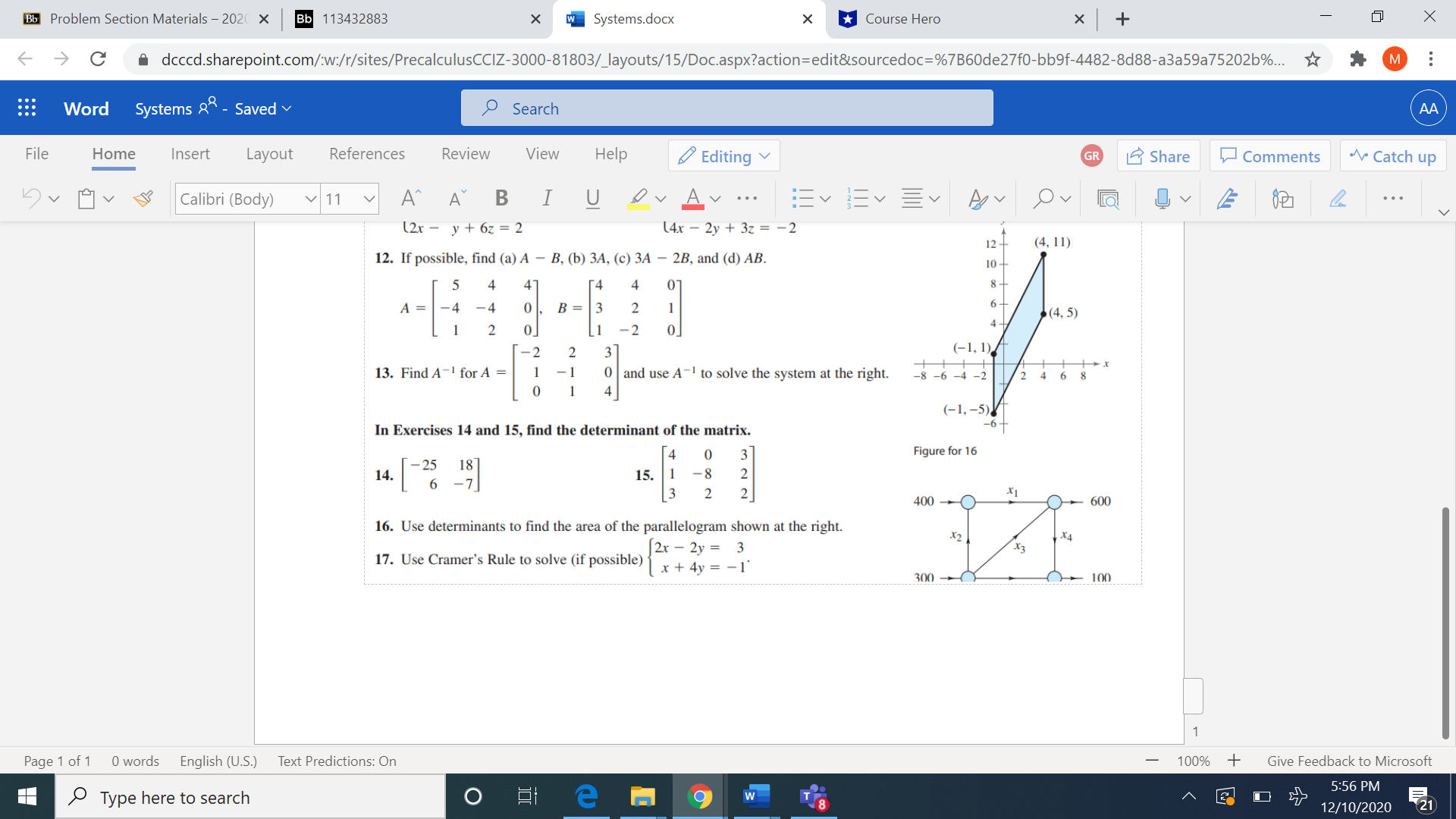Viewport: 1456px width, 819px height.
Task: Select the Home ribbon tab
Action: [x=112, y=155]
